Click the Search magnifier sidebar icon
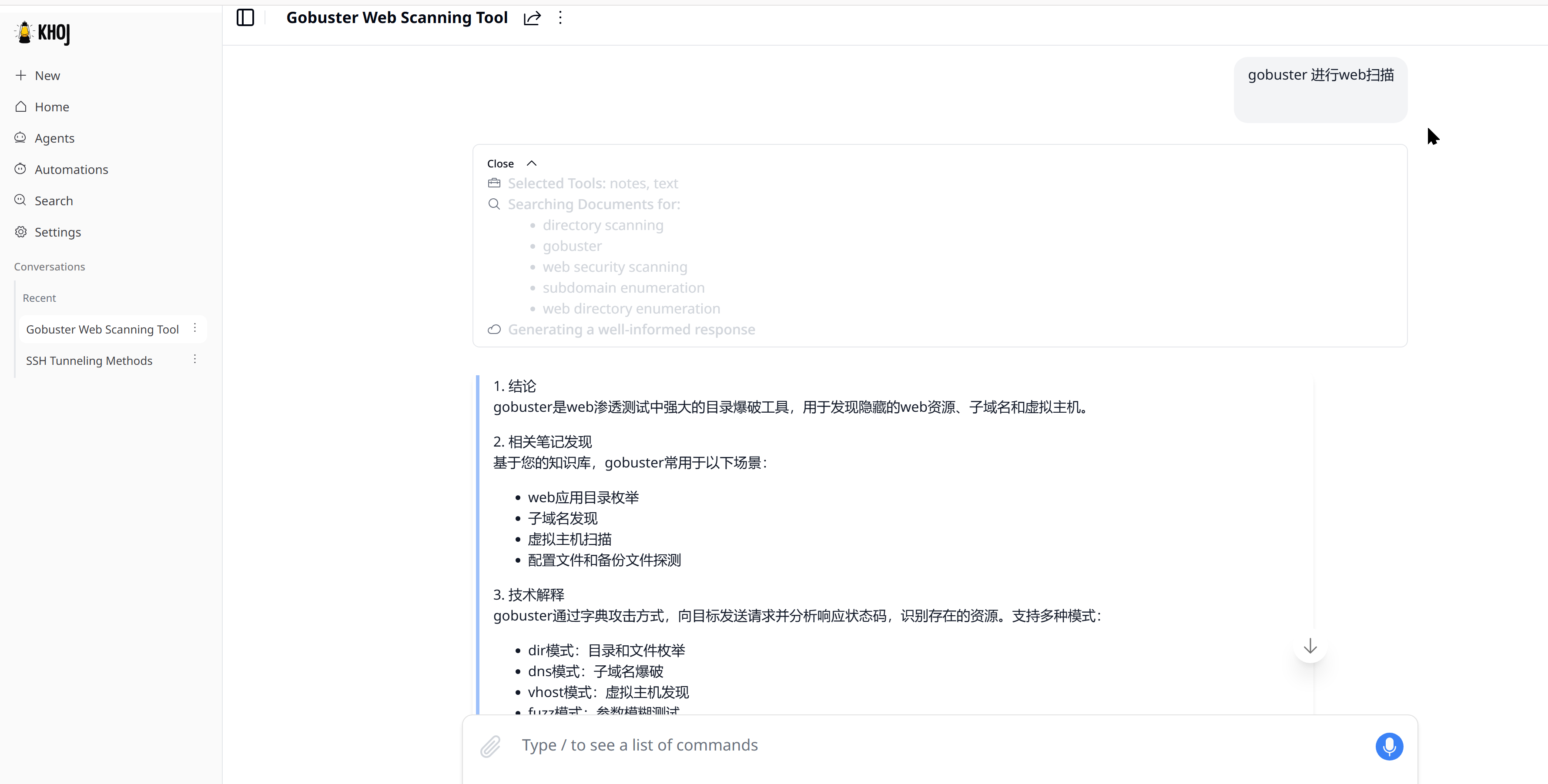Screen dimensions: 1548x784 tap(20, 200)
